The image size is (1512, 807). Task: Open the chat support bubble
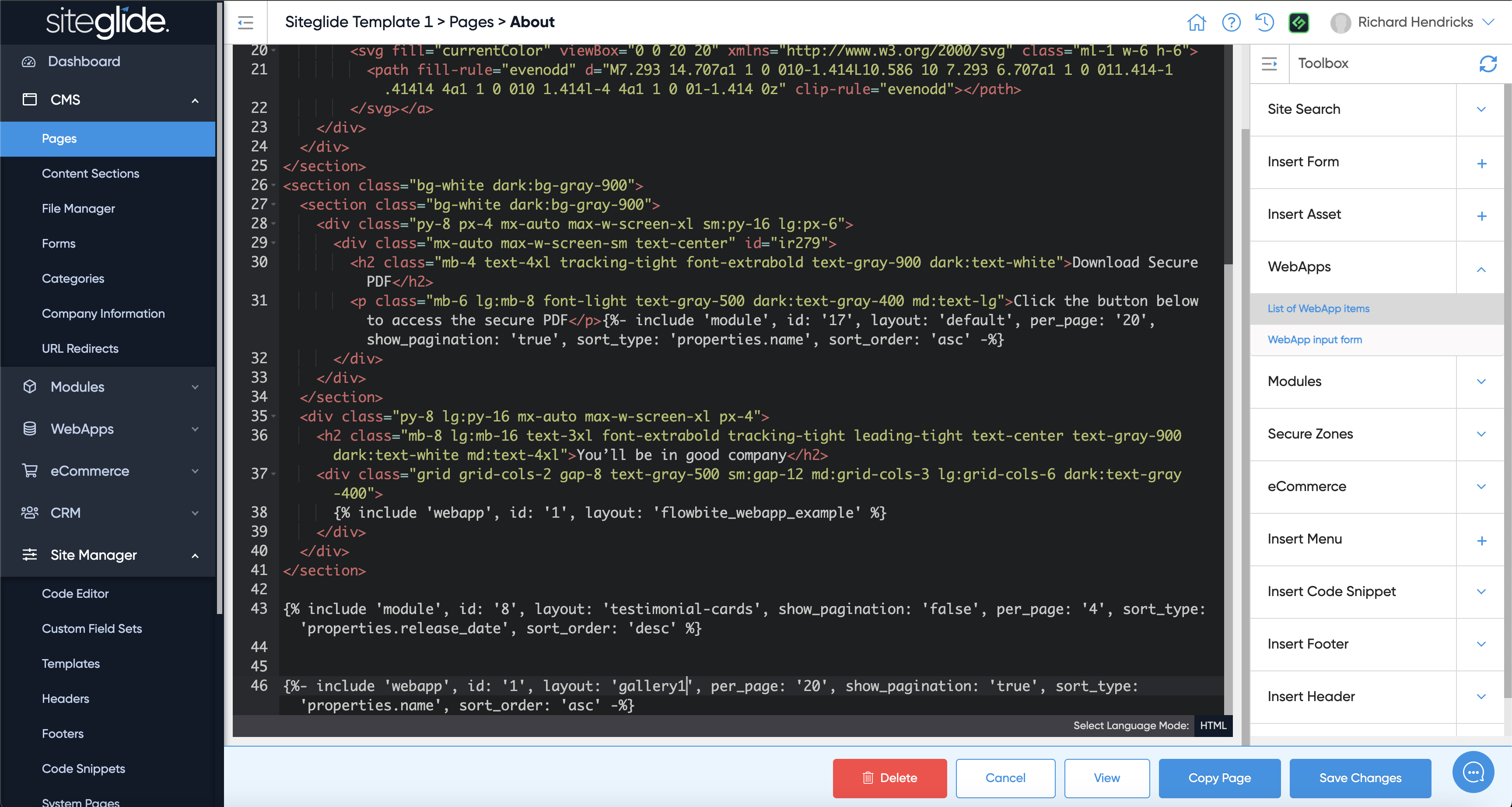pos(1473,772)
